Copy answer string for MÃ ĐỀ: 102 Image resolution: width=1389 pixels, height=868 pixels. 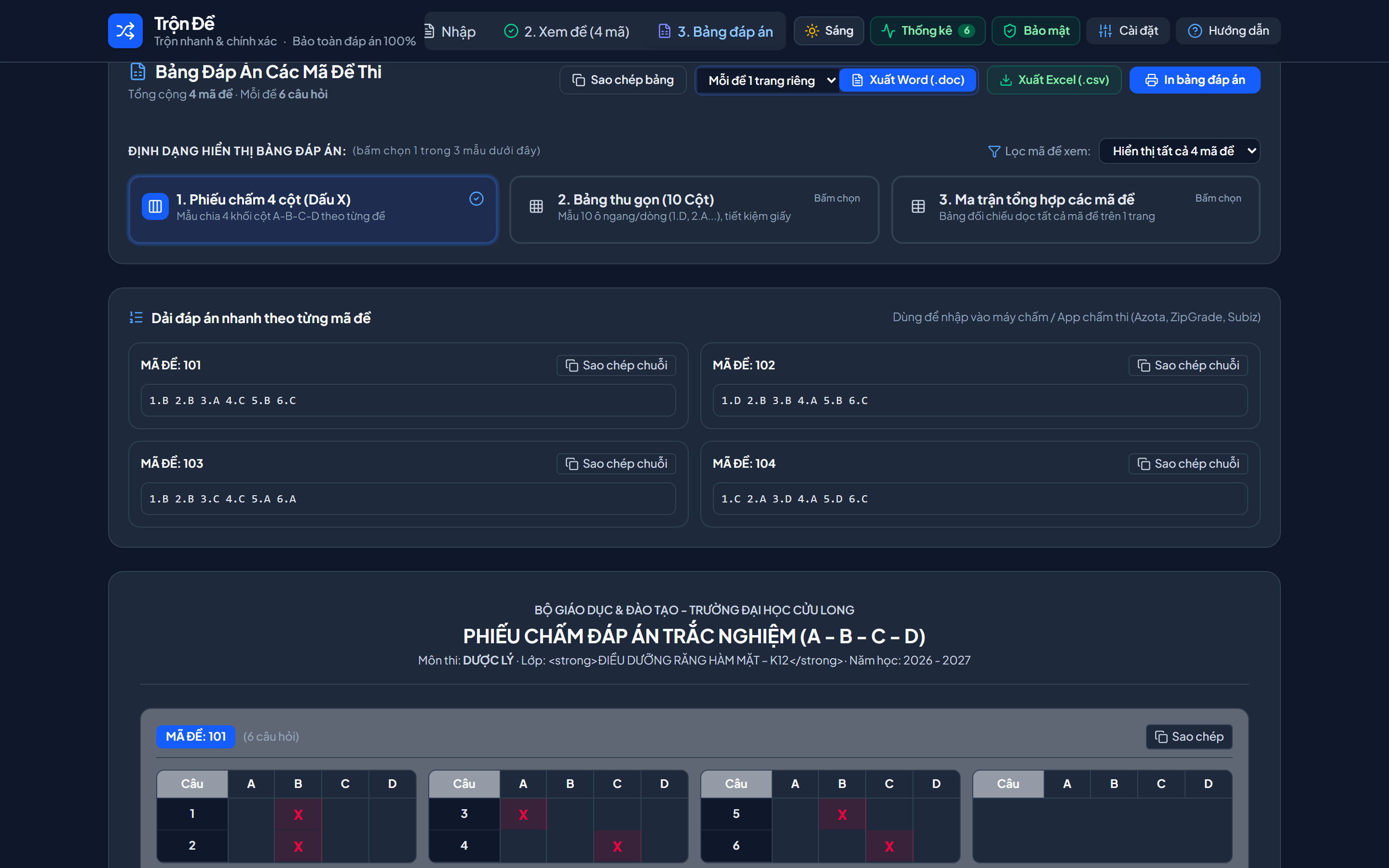click(1188, 365)
